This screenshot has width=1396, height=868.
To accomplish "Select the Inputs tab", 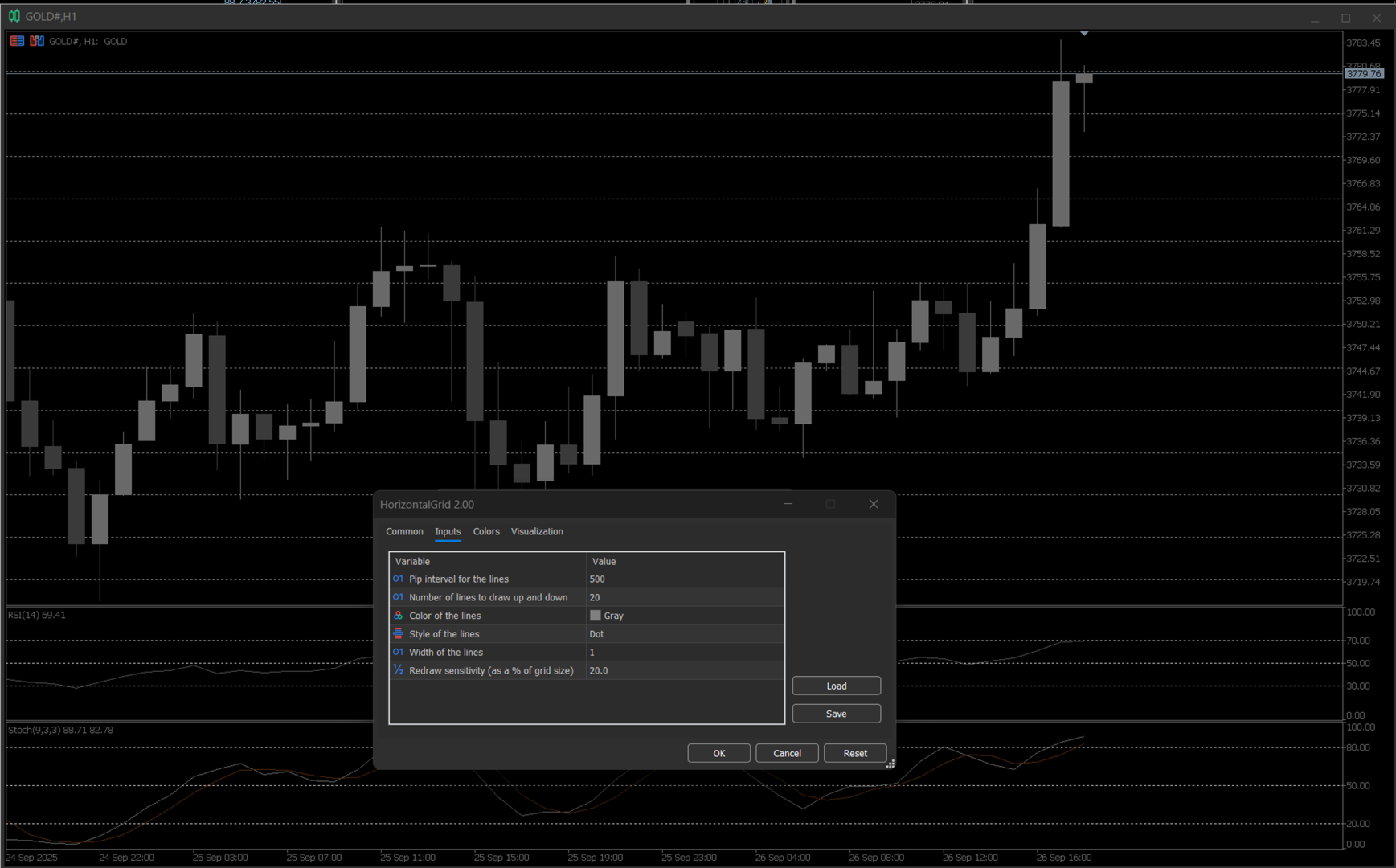I will pos(448,531).
